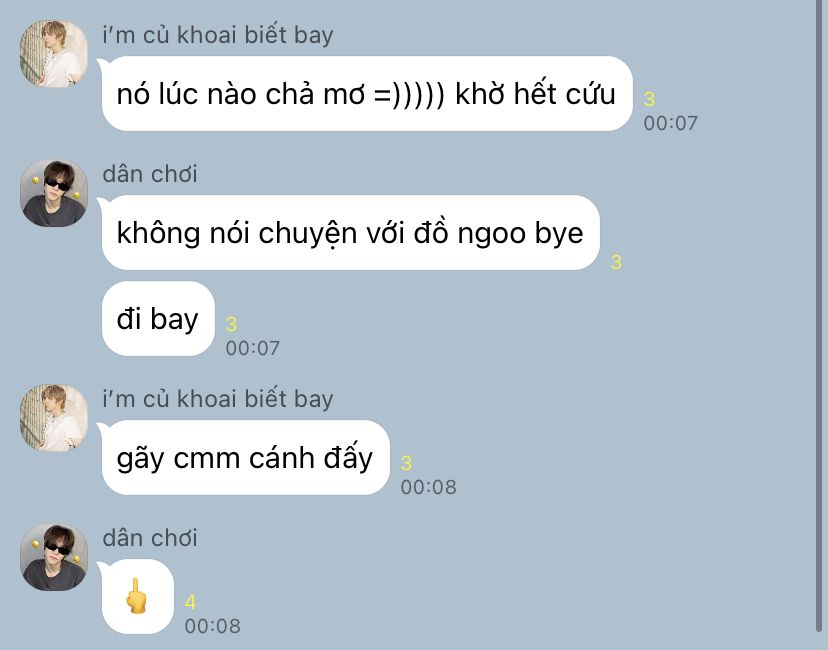Image resolution: width=828 pixels, height=650 pixels.
Task: Click dân chơi name above "không nói chuyện" message
Action: pos(150,174)
